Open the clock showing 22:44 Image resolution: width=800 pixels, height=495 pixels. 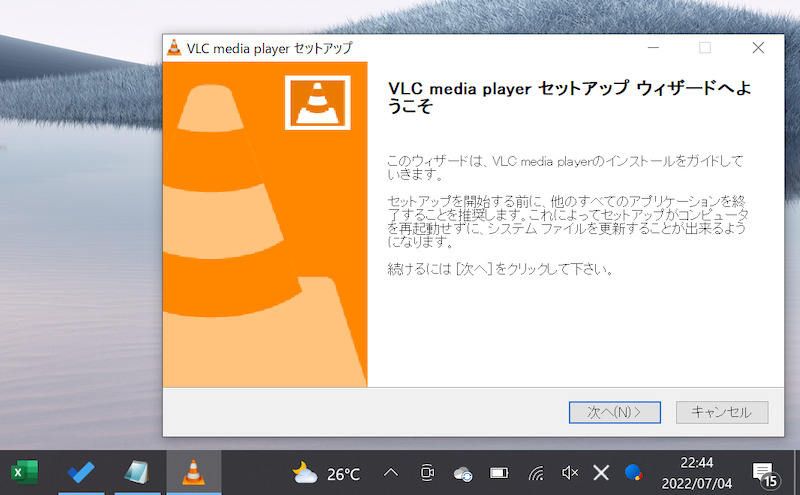pos(696,472)
